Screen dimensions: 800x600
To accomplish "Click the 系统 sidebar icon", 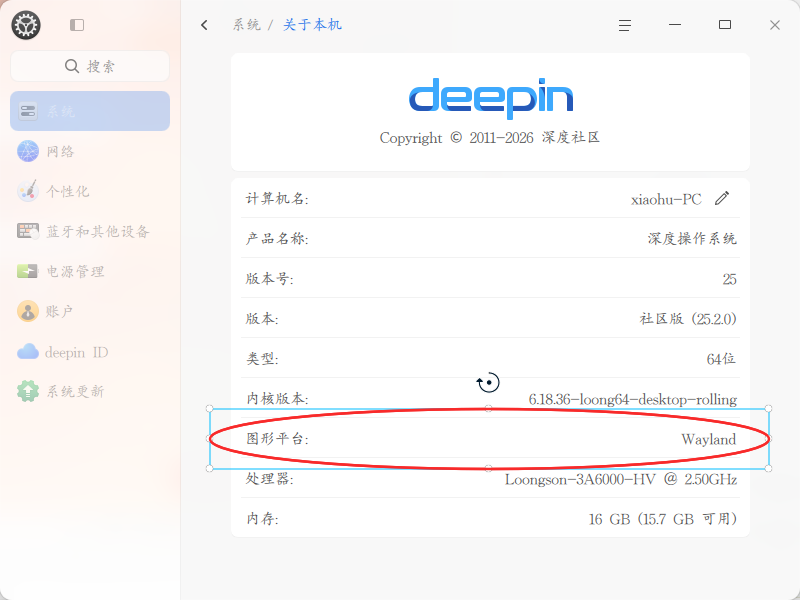I will 28,111.
